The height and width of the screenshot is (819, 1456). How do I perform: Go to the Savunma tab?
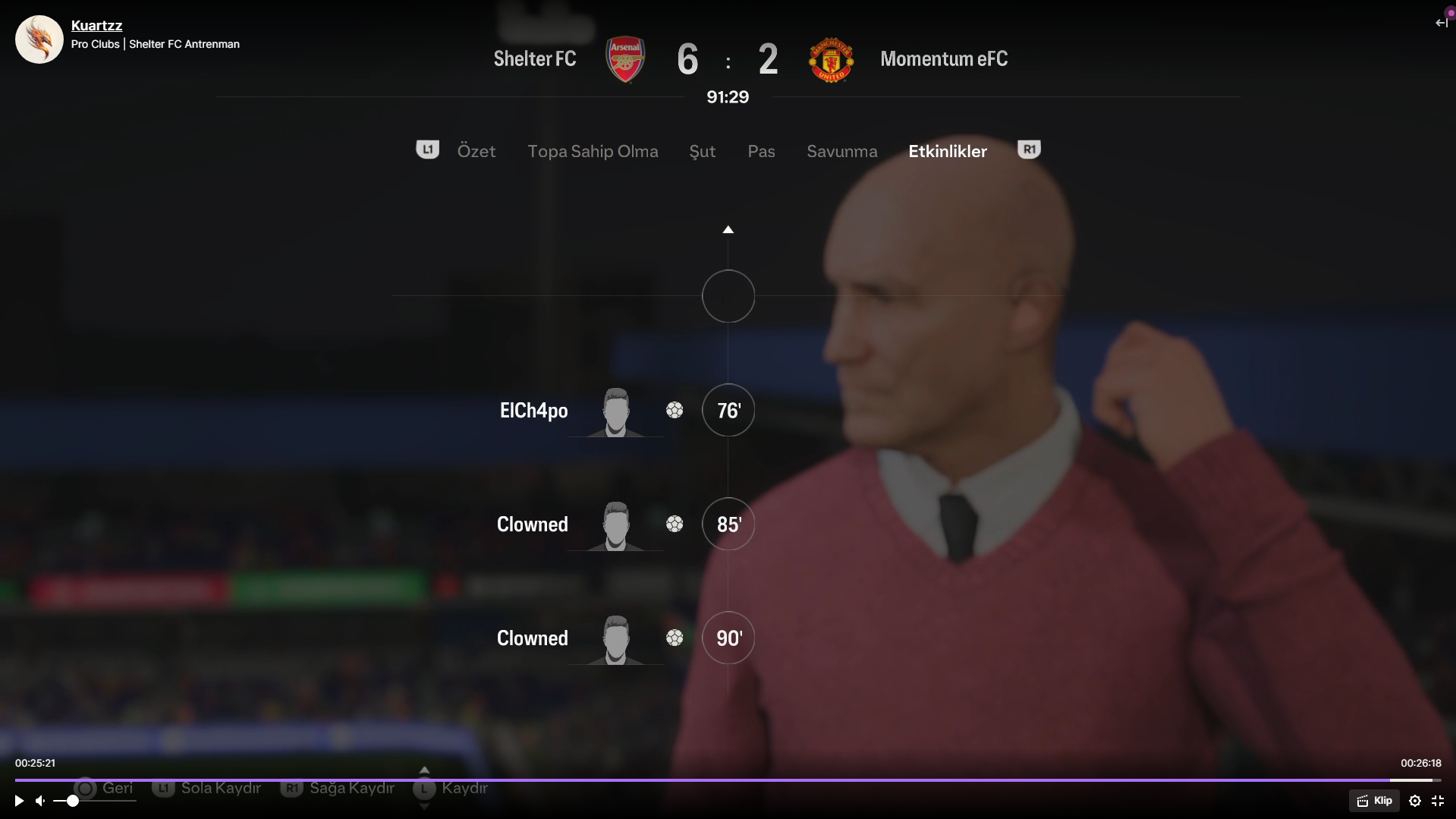coord(842,151)
